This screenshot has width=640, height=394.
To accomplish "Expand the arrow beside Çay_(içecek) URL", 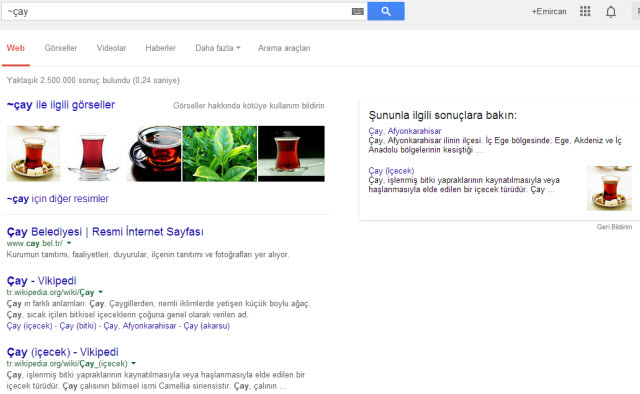I will 133,363.
